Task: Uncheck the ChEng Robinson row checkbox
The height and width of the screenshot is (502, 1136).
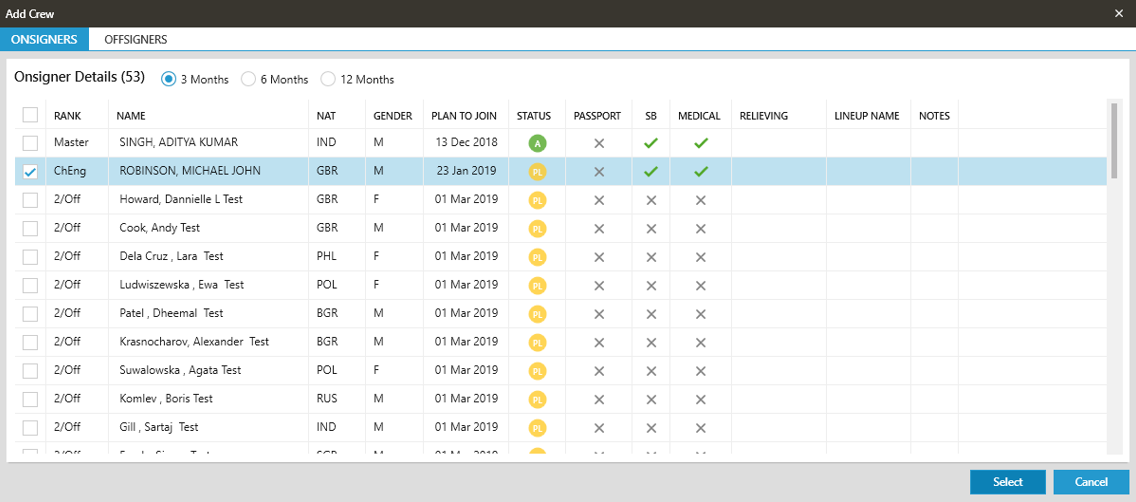Action: 30,172
